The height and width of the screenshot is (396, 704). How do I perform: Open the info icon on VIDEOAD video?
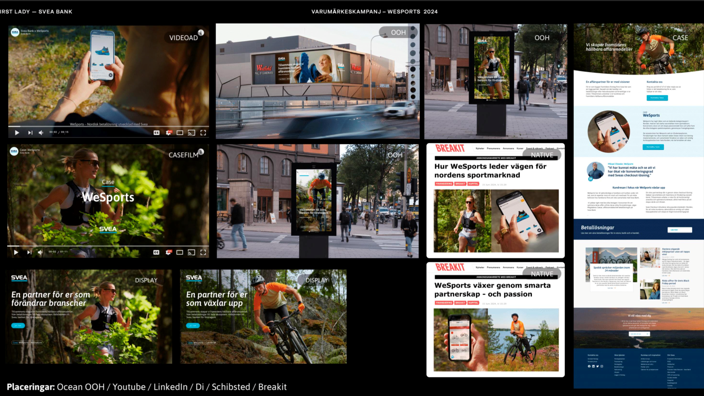click(x=201, y=32)
